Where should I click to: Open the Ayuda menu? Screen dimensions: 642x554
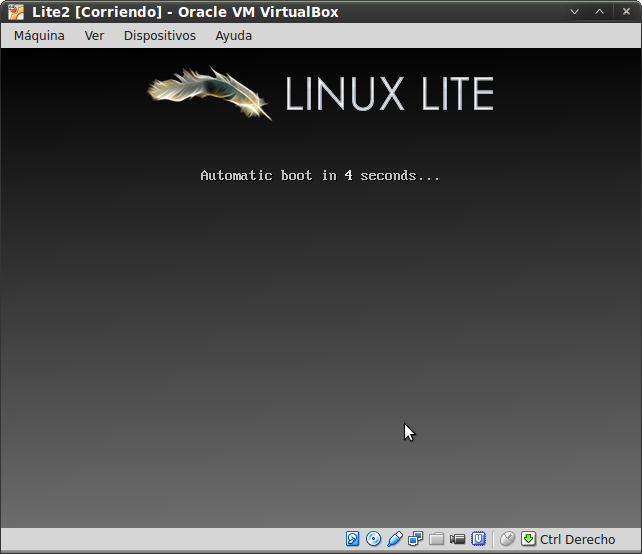[x=234, y=35]
